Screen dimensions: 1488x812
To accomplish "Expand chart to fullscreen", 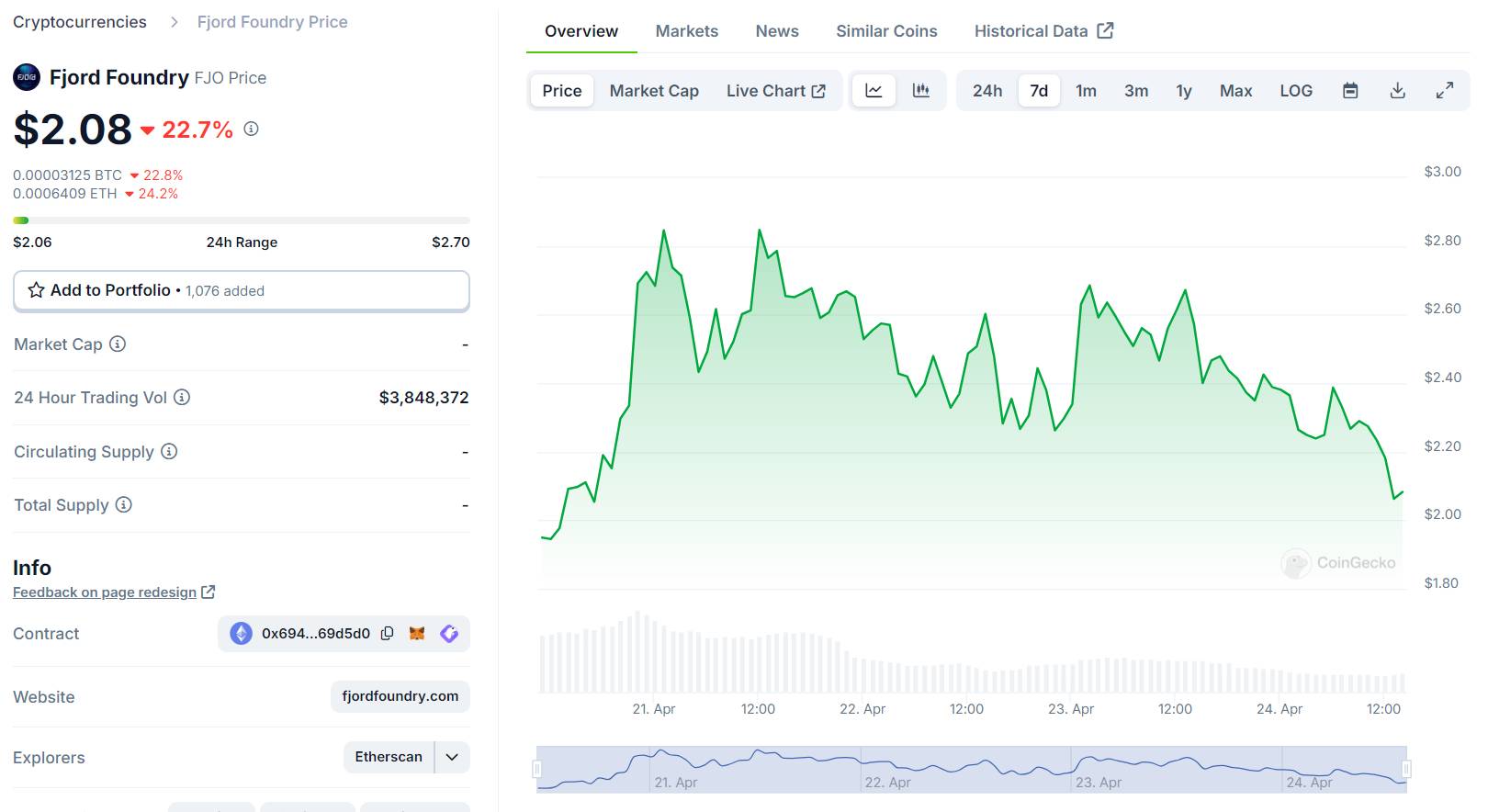I will point(1445,91).
